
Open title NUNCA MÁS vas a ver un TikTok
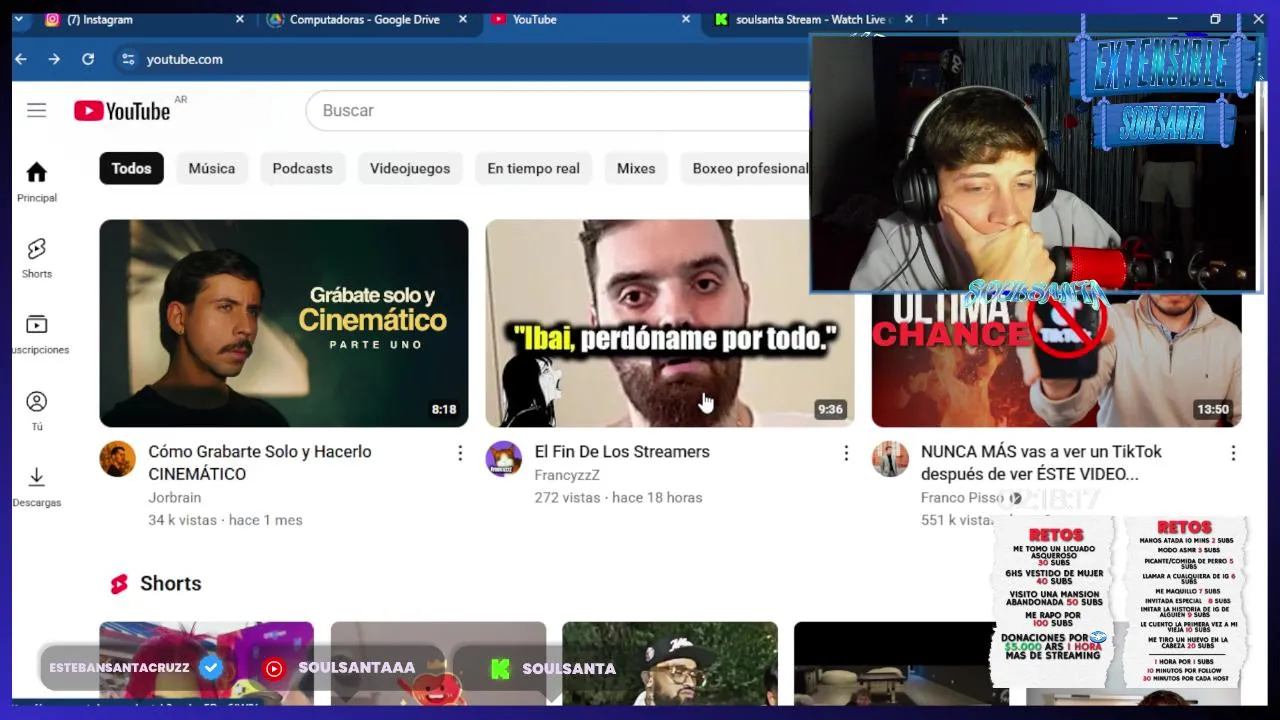click(1041, 463)
